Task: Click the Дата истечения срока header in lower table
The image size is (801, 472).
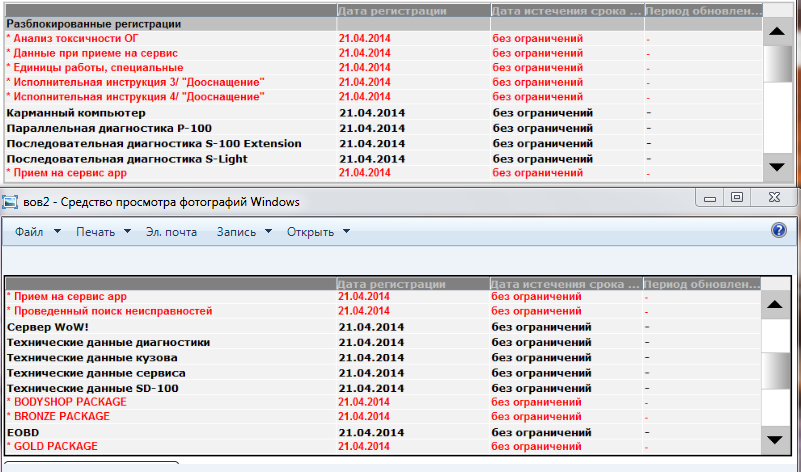Action: click(x=566, y=284)
